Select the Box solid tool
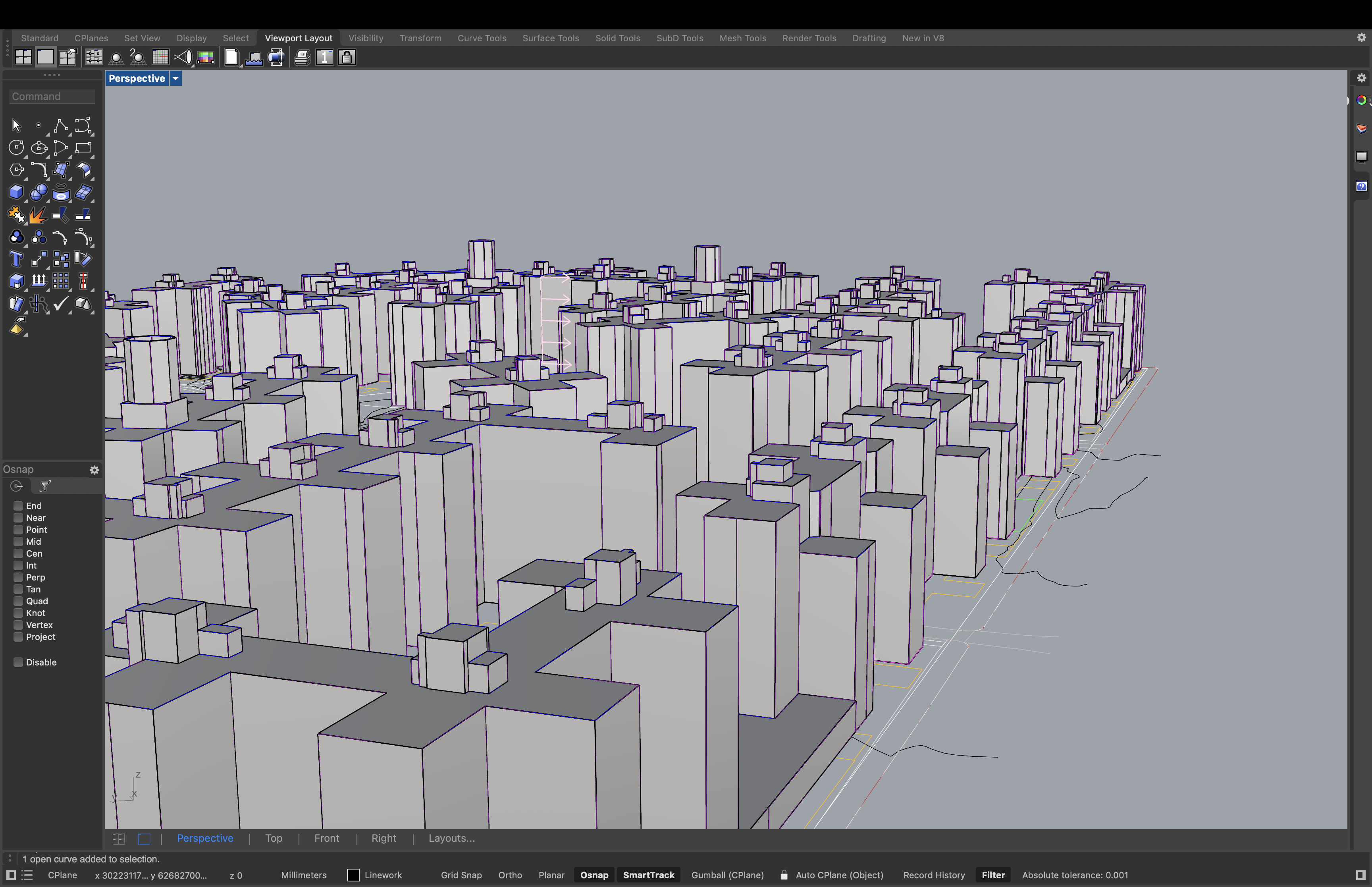 pyautogui.click(x=16, y=193)
